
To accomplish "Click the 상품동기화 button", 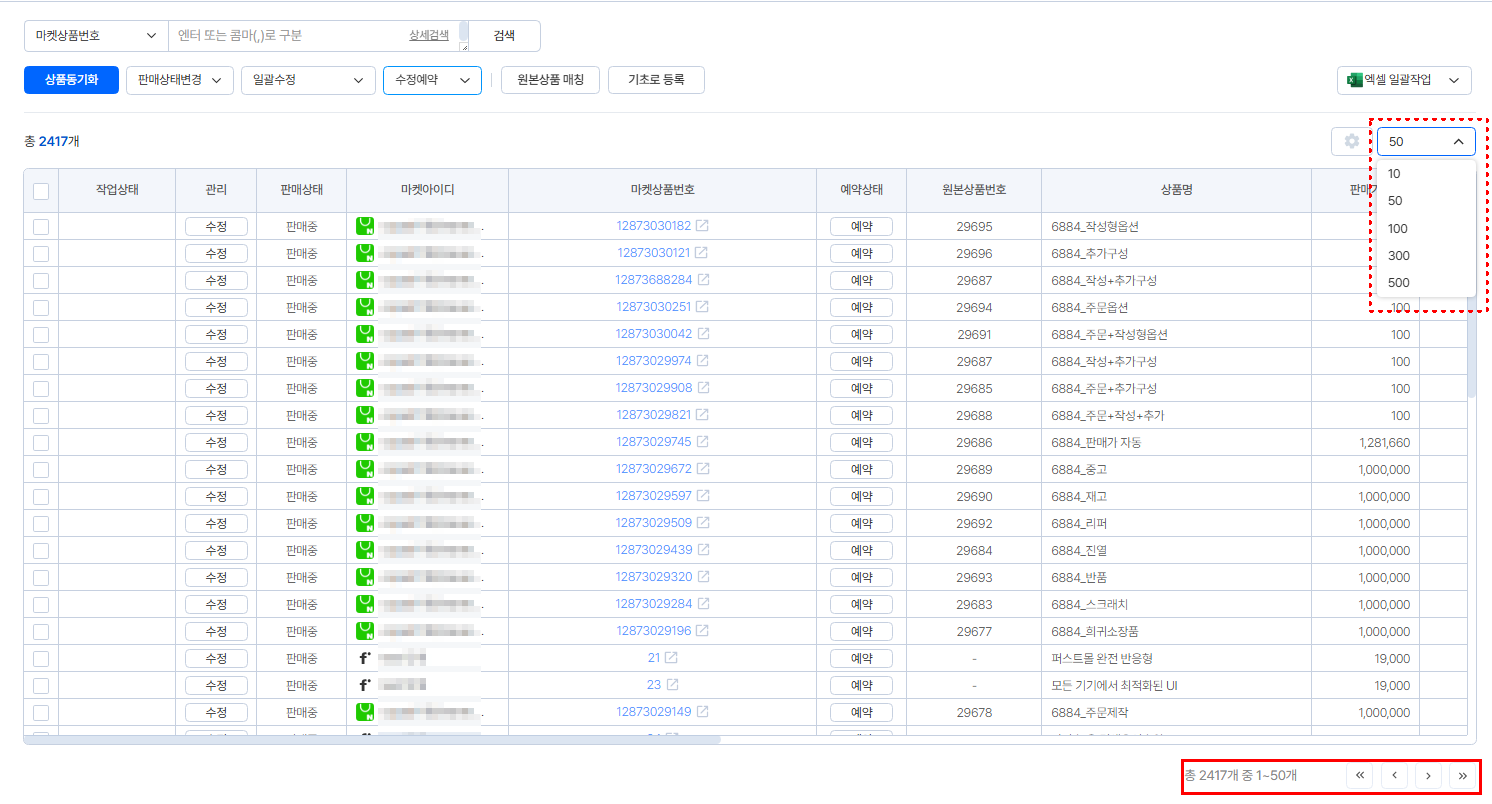I will tap(71, 80).
